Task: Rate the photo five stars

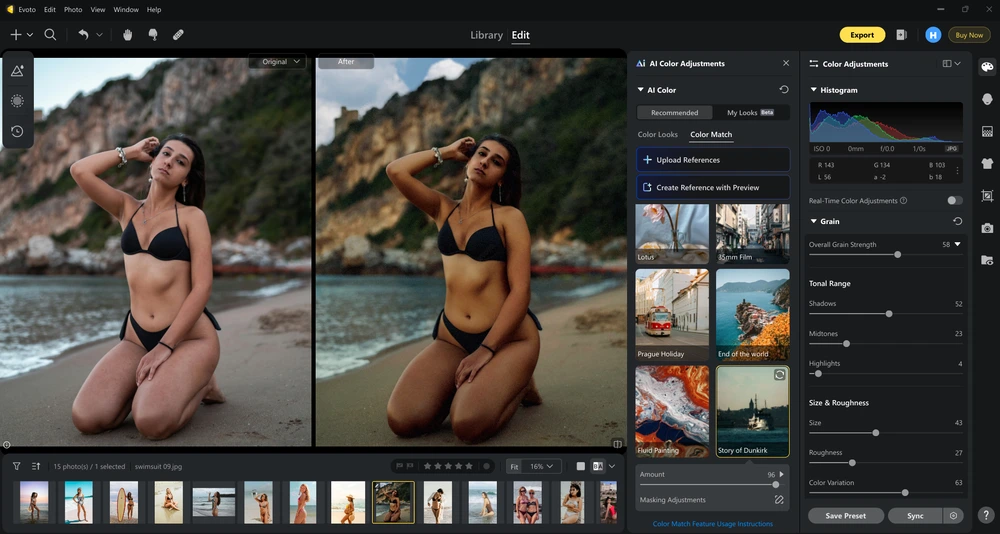Action: (x=469, y=466)
